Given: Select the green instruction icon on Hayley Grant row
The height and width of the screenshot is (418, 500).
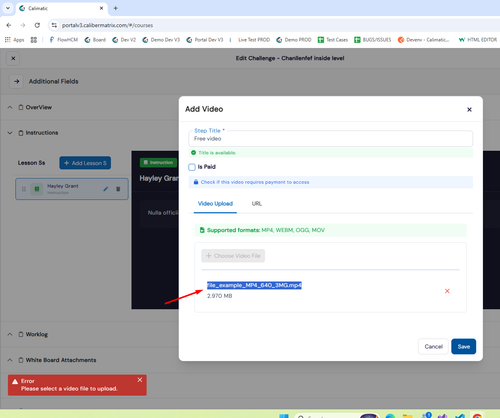Looking at the screenshot, I should 37,189.
